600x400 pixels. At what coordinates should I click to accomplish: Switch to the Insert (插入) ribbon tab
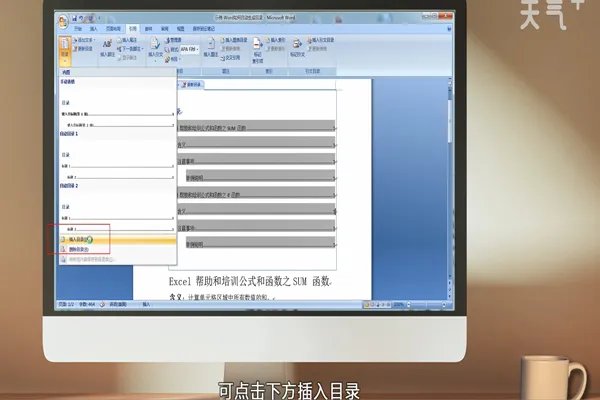pos(94,29)
